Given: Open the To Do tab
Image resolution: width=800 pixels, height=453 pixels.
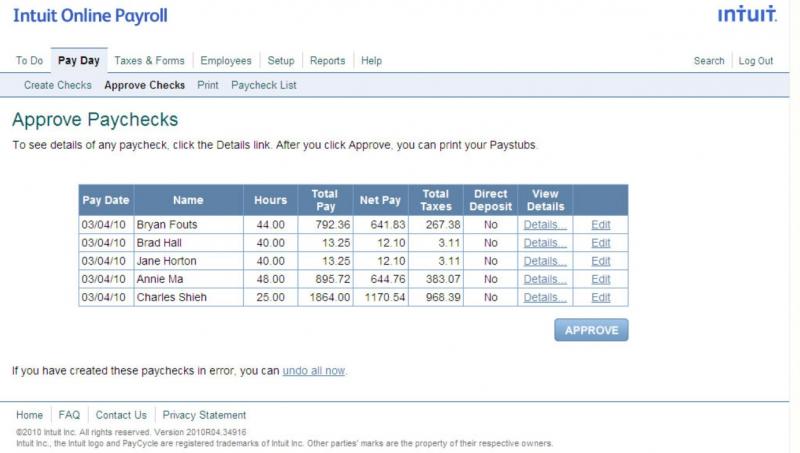Looking at the screenshot, I should pos(29,61).
